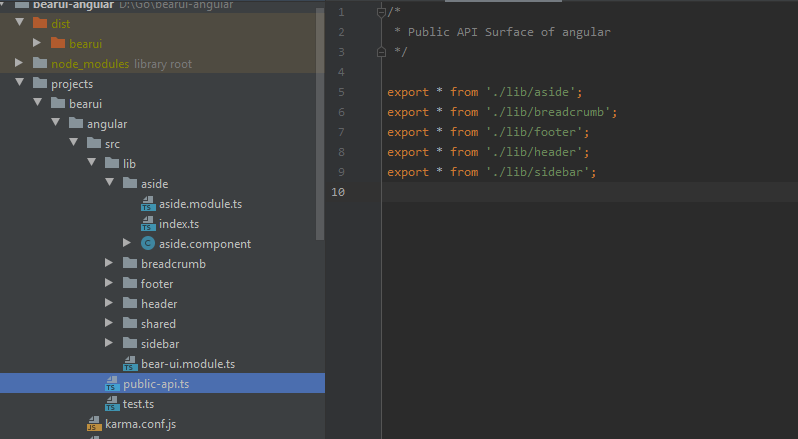Expand the node_modules library root
The image size is (798, 439).
pyautogui.click(x=19, y=63)
